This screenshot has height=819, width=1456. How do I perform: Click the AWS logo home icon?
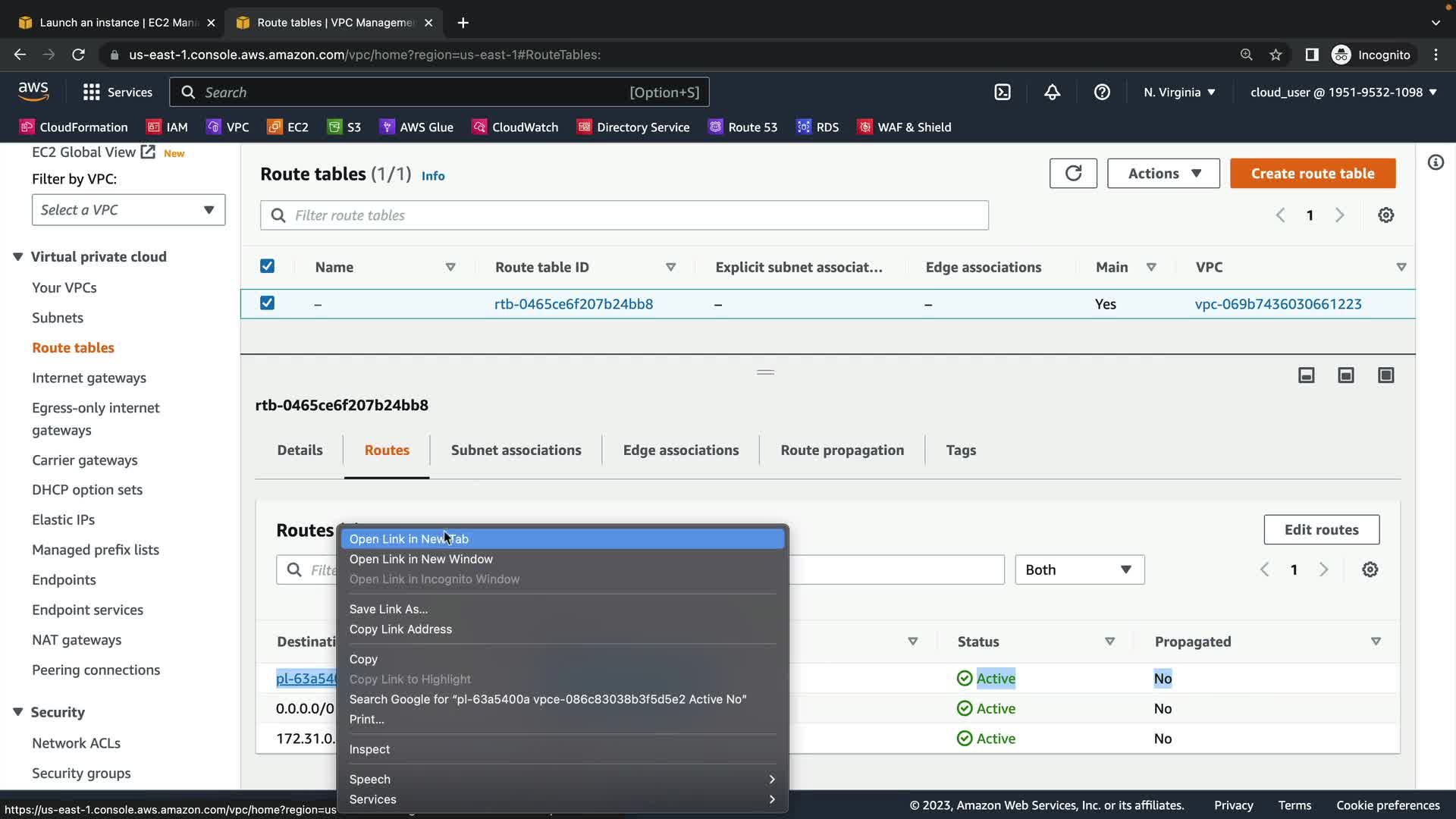pyautogui.click(x=33, y=92)
